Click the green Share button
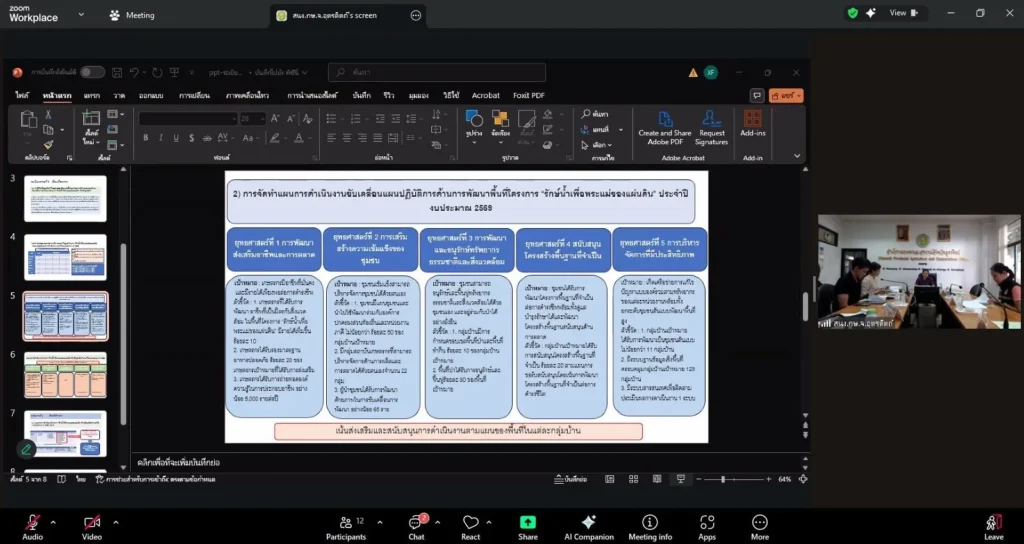 (527, 523)
